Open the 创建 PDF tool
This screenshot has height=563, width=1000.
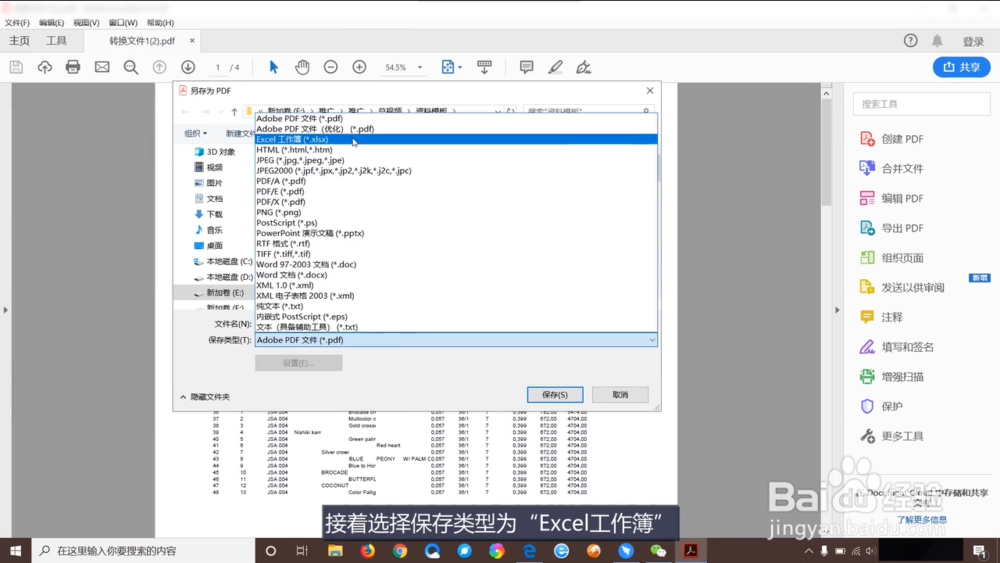click(892, 139)
